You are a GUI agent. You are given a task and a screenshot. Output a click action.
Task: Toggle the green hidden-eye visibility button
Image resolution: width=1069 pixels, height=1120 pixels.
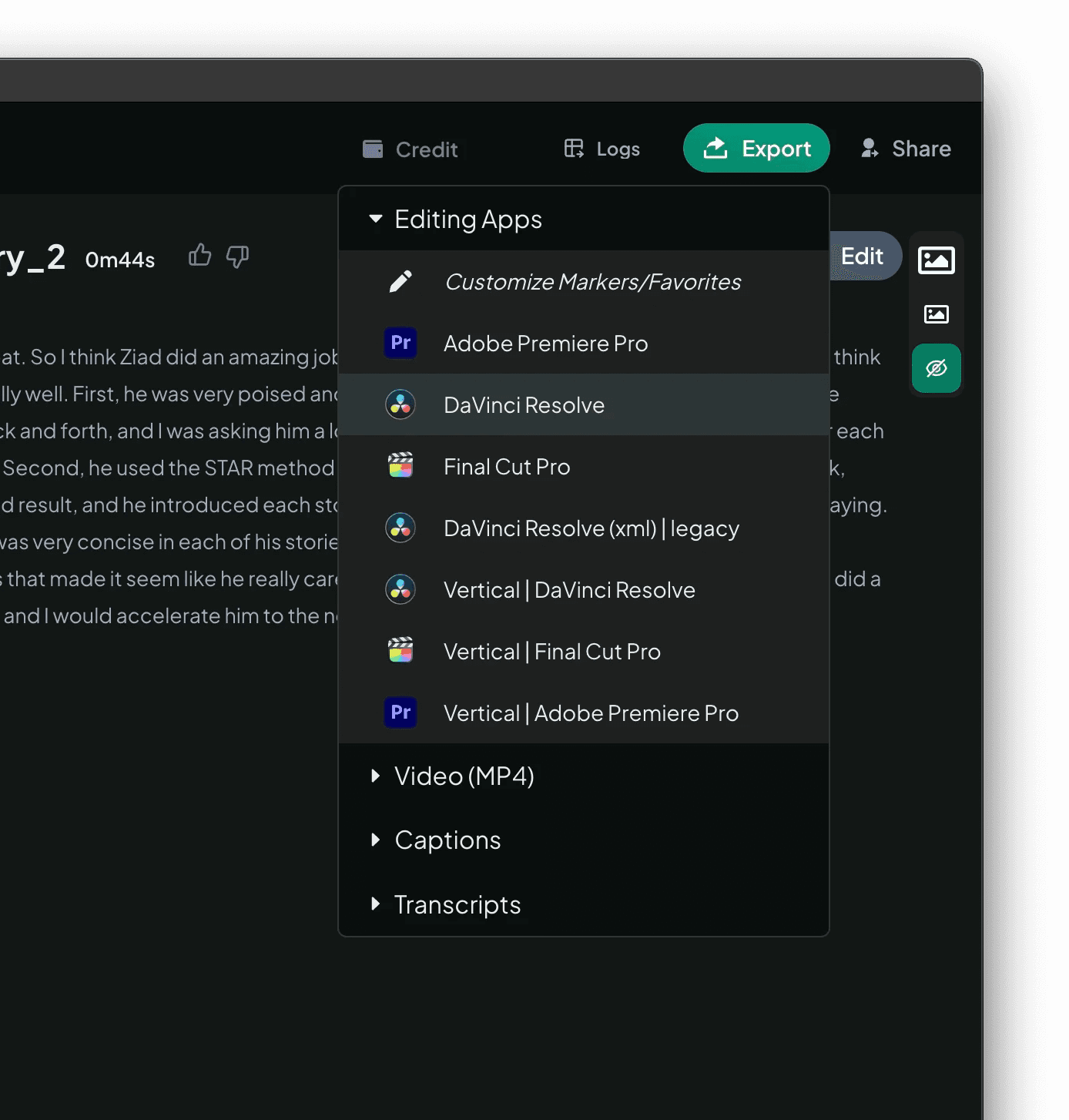point(937,368)
